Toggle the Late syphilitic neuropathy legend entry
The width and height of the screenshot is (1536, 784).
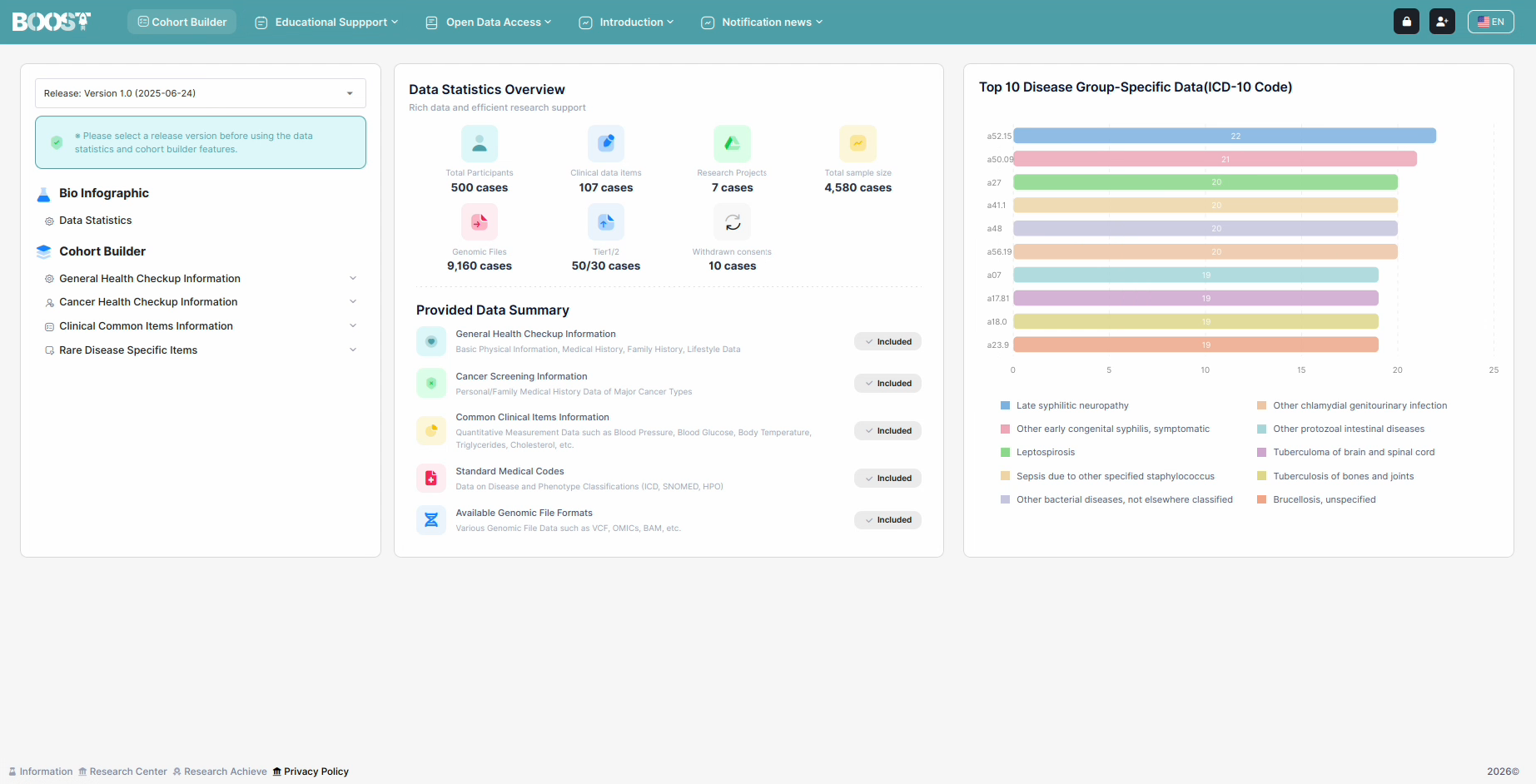click(x=1065, y=405)
